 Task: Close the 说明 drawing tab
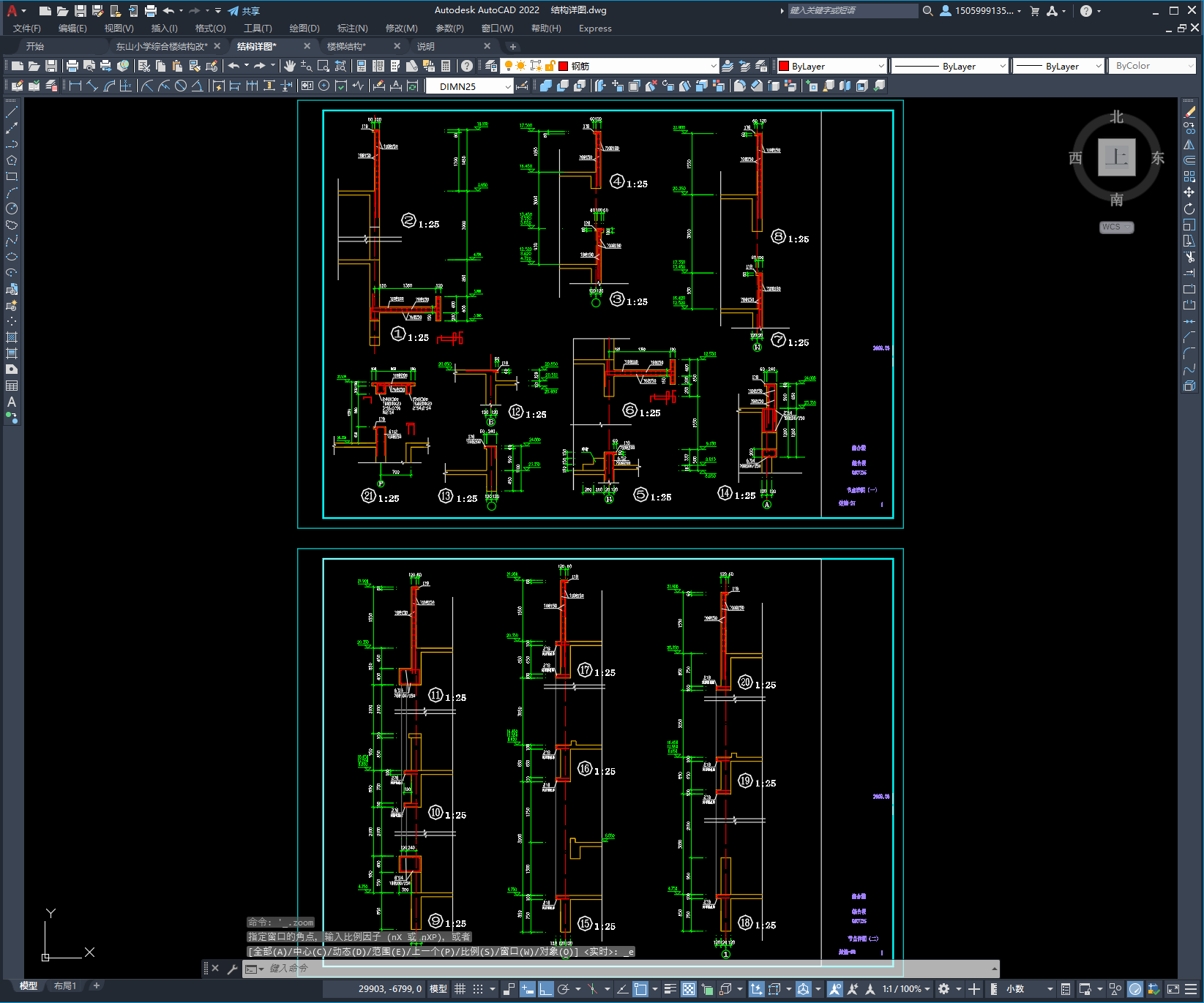coord(487,46)
